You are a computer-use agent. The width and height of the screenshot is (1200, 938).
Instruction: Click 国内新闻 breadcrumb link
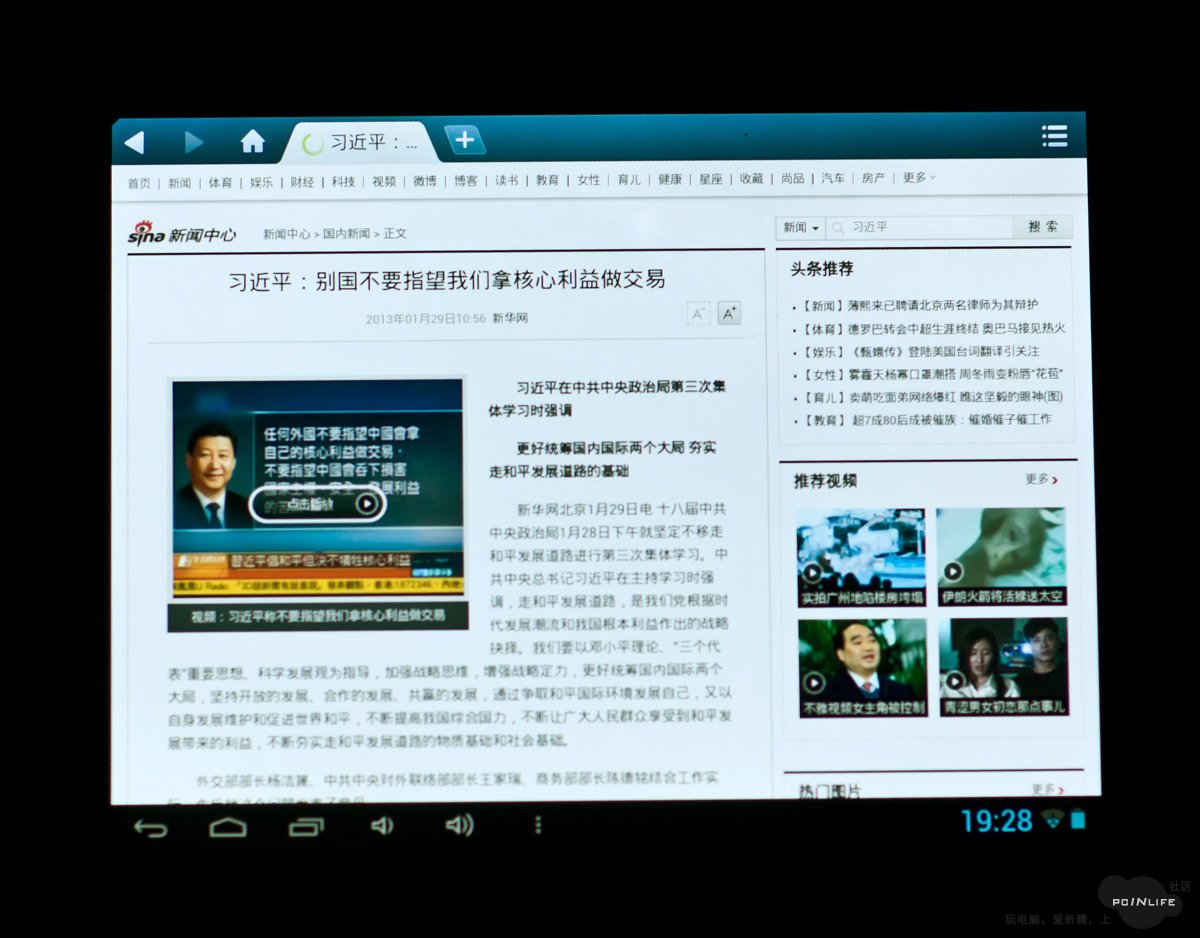(346, 233)
